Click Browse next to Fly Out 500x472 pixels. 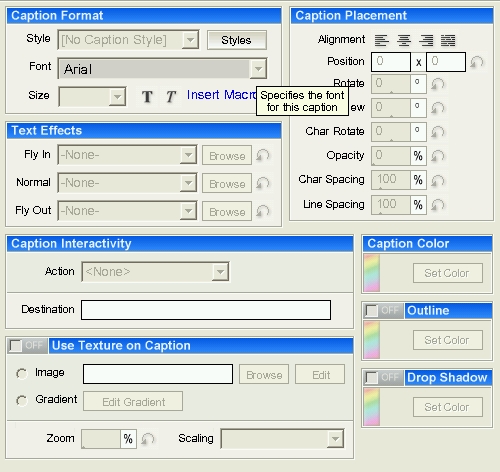pos(227,211)
